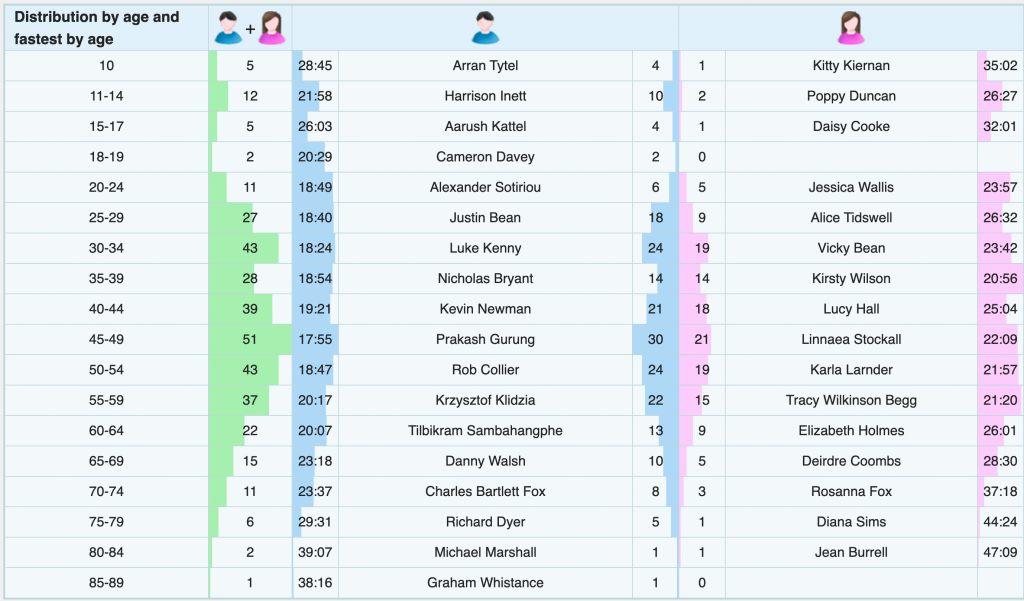Click runner name Nicholas Bryant
1024x601 pixels.
tap(485, 278)
